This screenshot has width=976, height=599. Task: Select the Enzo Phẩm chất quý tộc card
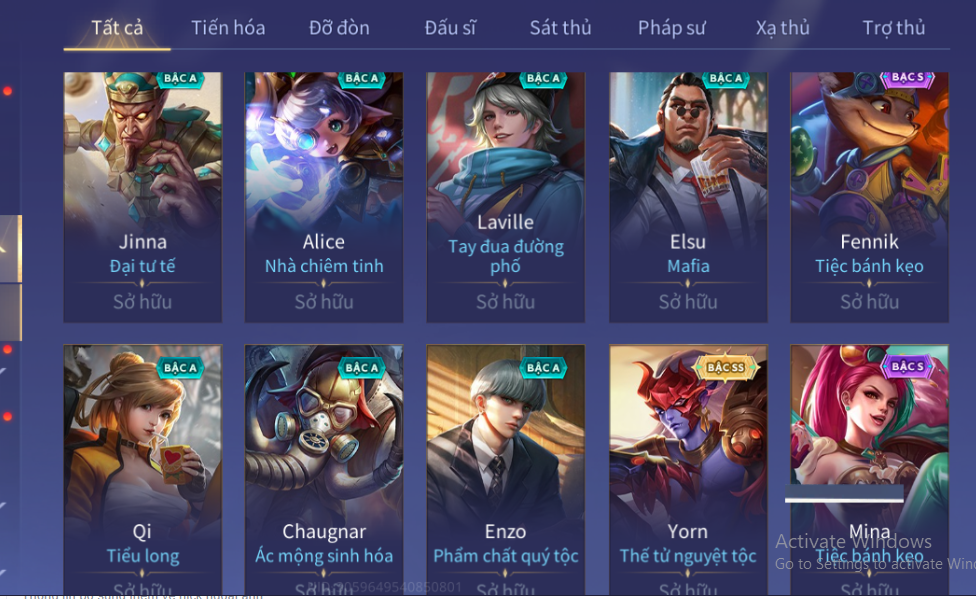pyautogui.click(x=505, y=469)
